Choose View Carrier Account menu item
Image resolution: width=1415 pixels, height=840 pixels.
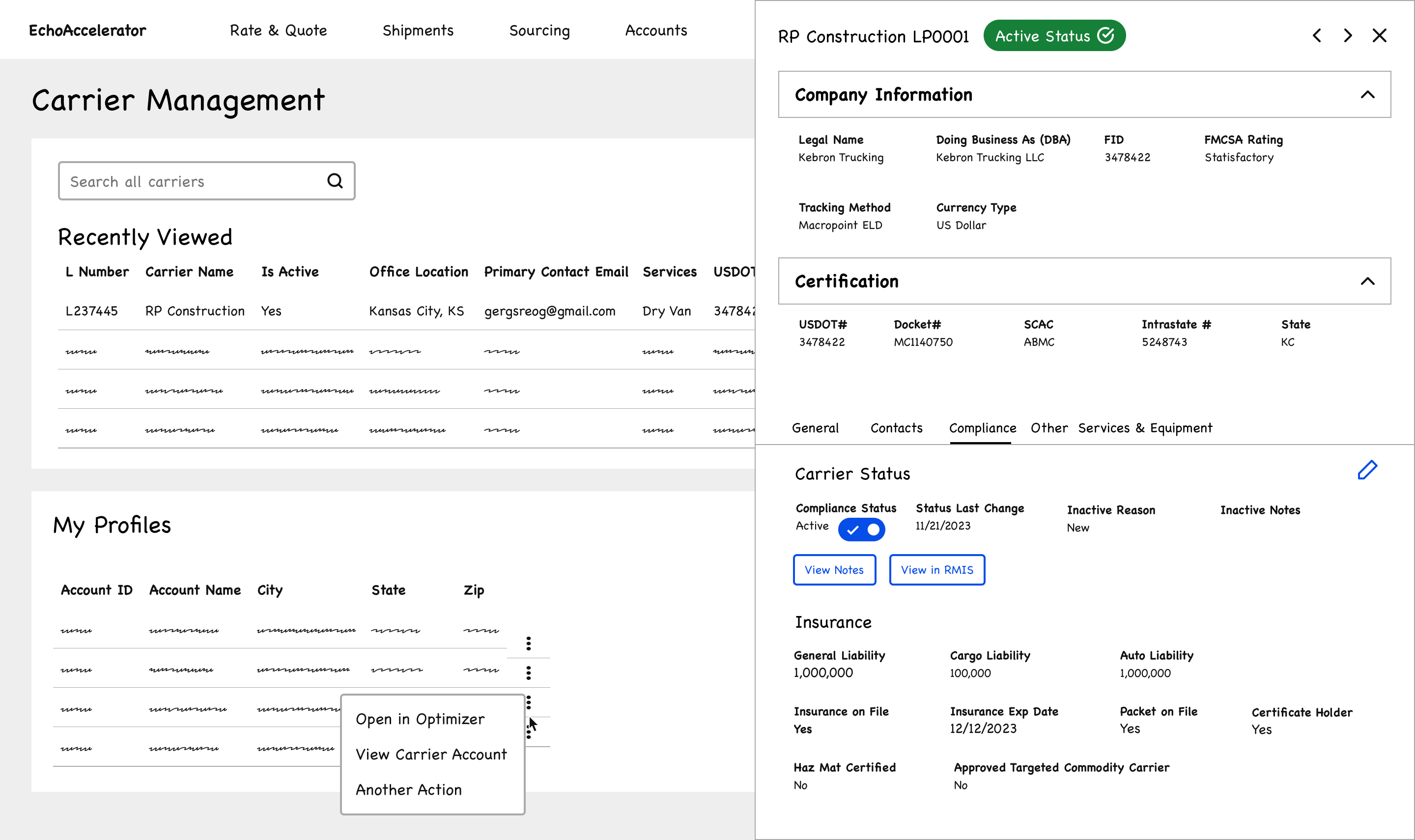click(431, 755)
